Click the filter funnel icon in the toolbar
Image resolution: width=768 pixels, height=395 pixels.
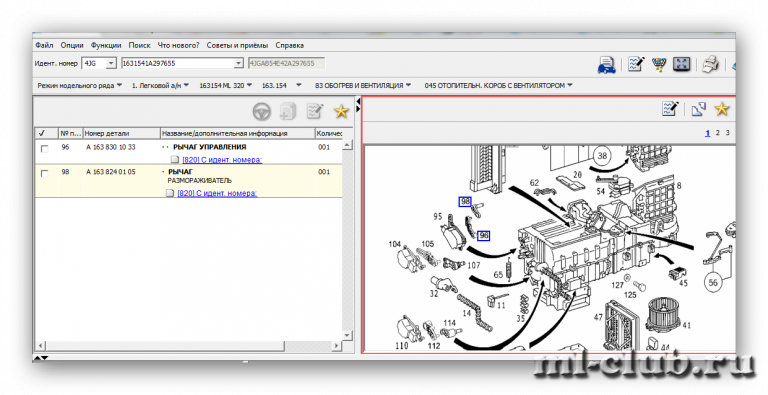click(x=658, y=64)
